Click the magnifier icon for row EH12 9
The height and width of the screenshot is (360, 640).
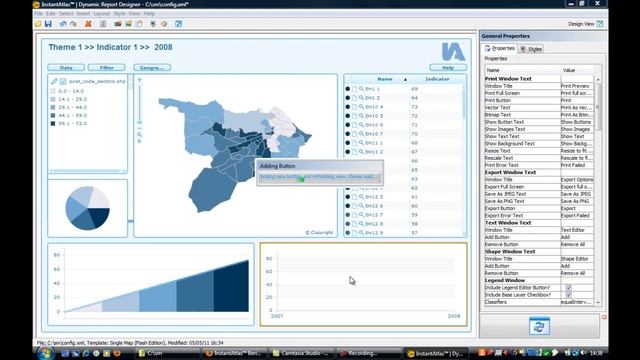point(361,233)
